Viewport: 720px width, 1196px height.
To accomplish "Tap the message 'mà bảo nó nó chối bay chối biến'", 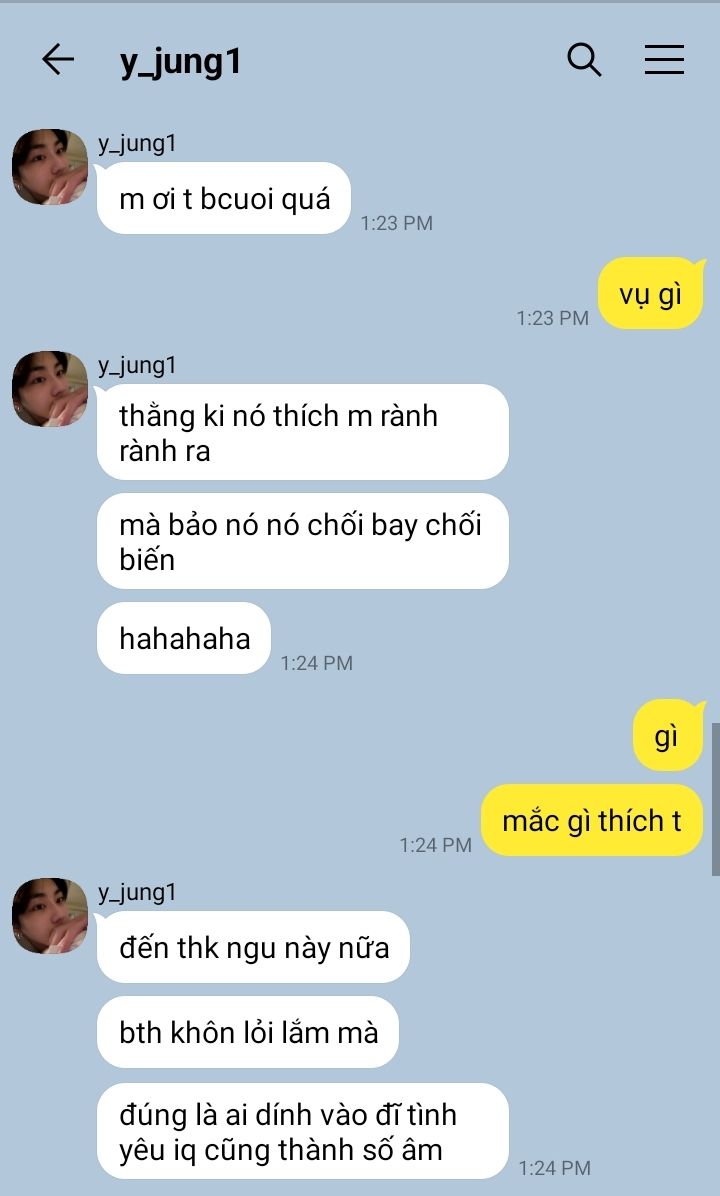I will coord(302,542).
